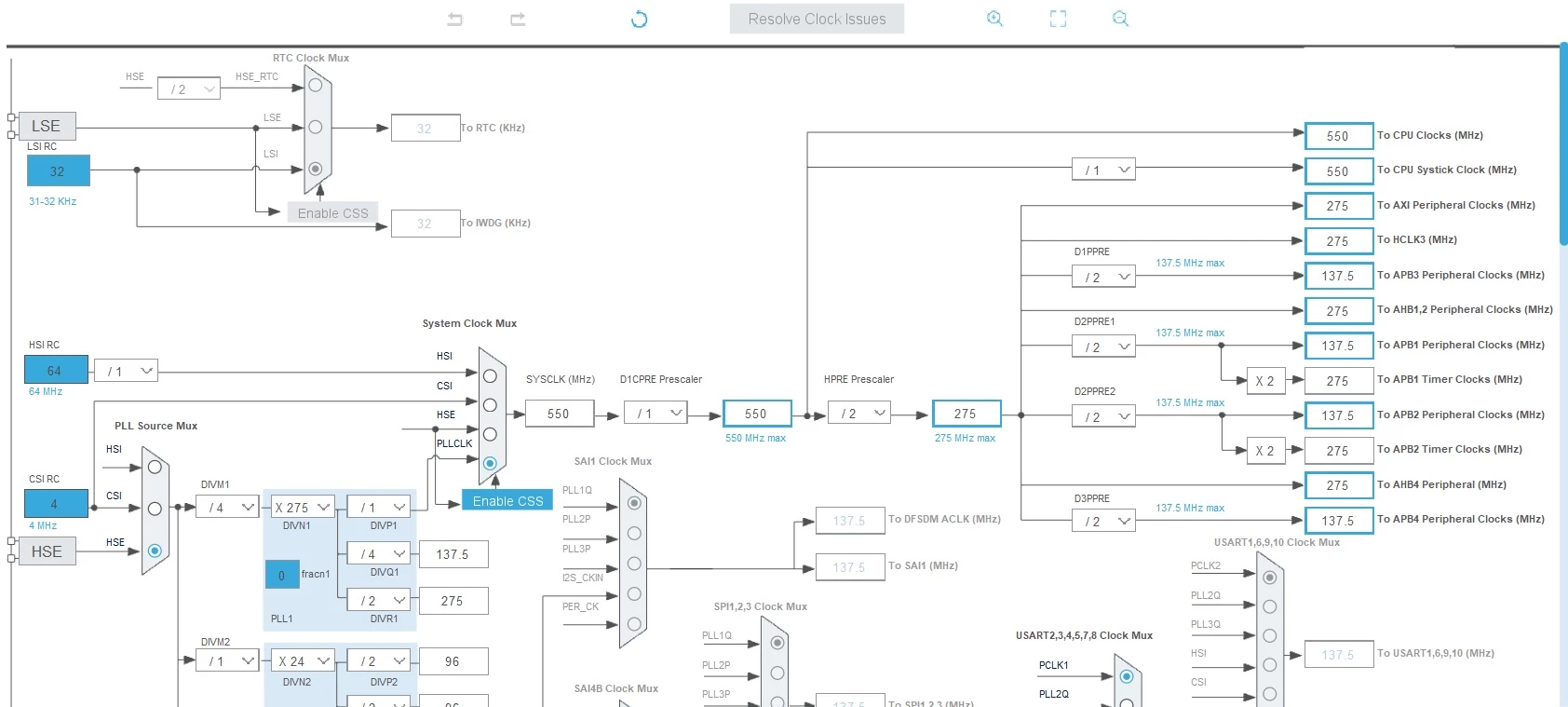Click the LSE oscillator block
Screen dimensions: 1568x707
point(47,126)
